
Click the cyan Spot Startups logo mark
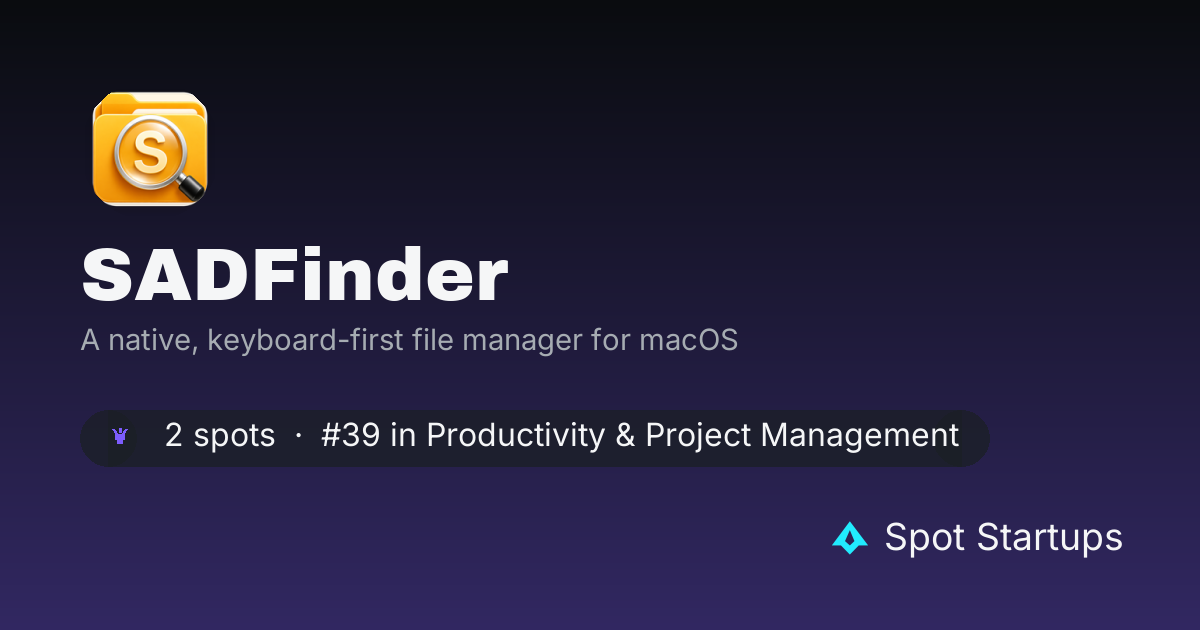[x=850, y=538]
